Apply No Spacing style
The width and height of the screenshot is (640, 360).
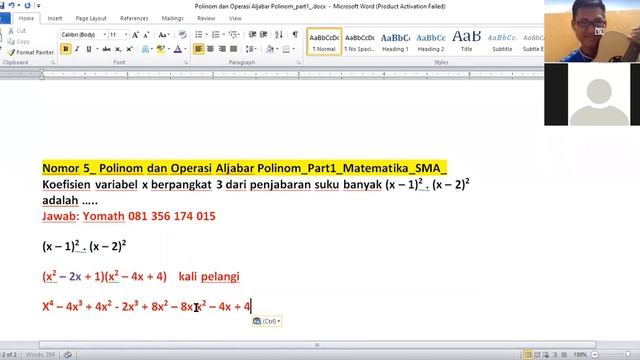coord(360,42)
